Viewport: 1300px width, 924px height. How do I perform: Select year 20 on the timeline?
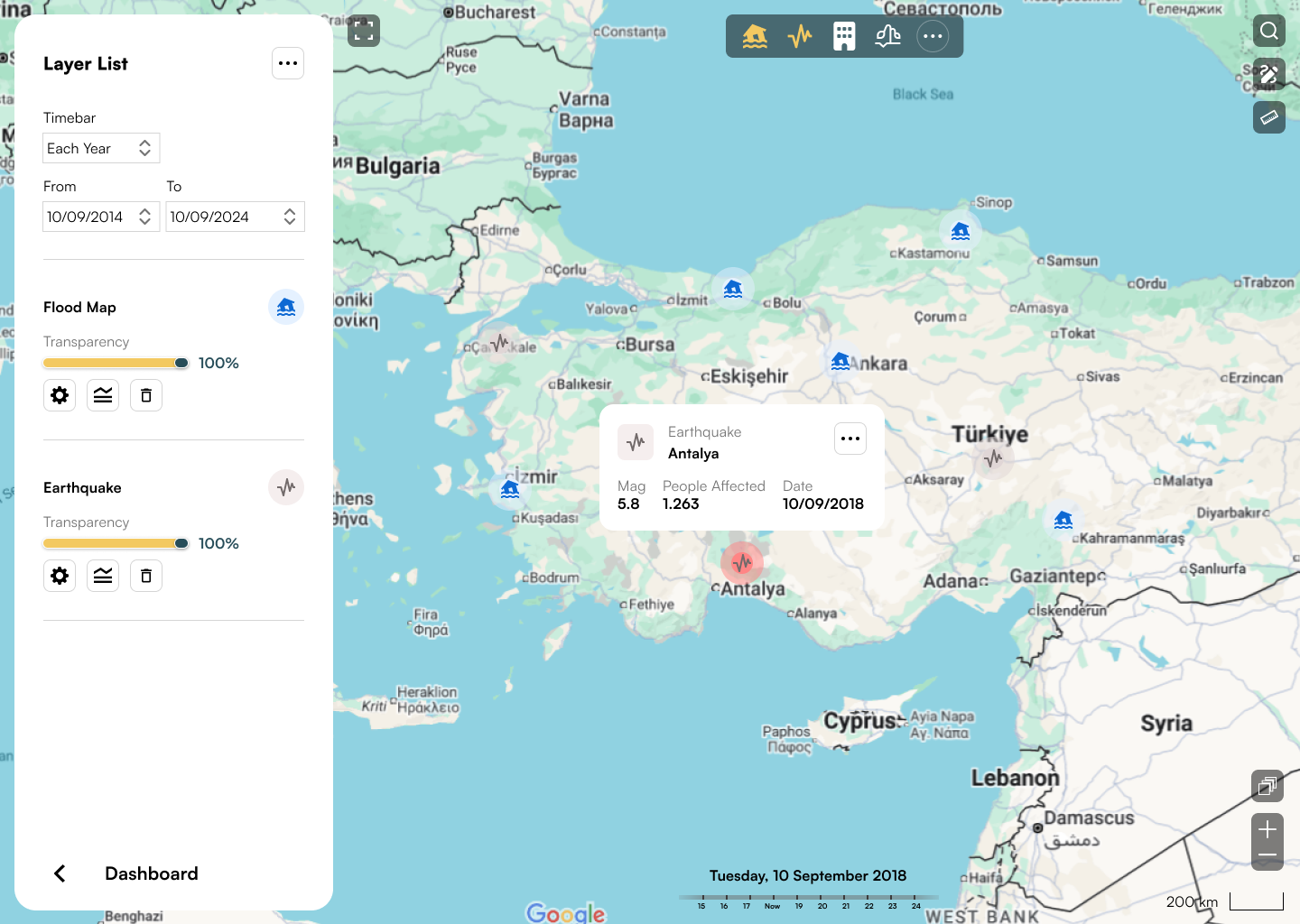coord(822,905)
